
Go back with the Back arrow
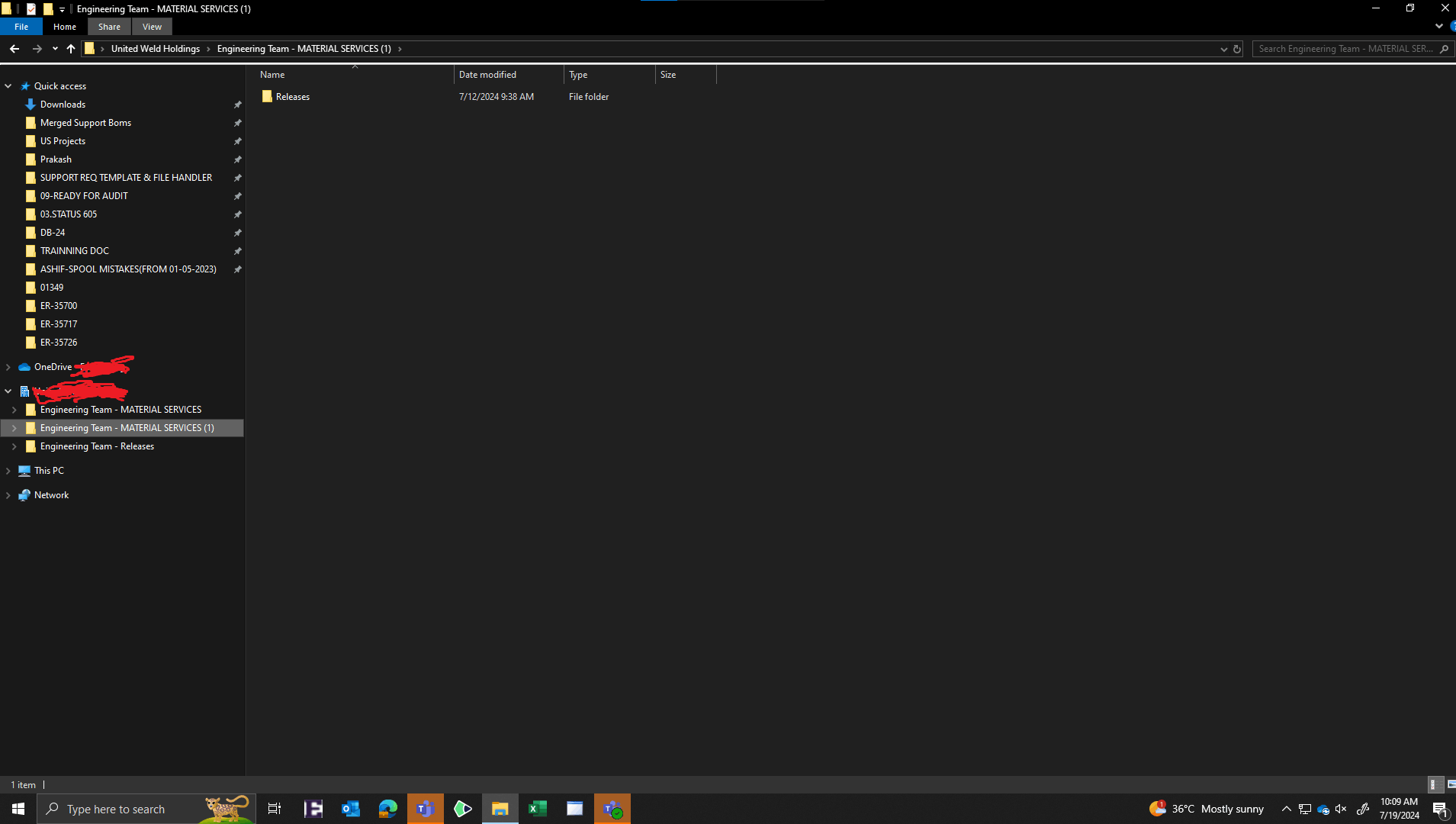click(x=14, y=49)
